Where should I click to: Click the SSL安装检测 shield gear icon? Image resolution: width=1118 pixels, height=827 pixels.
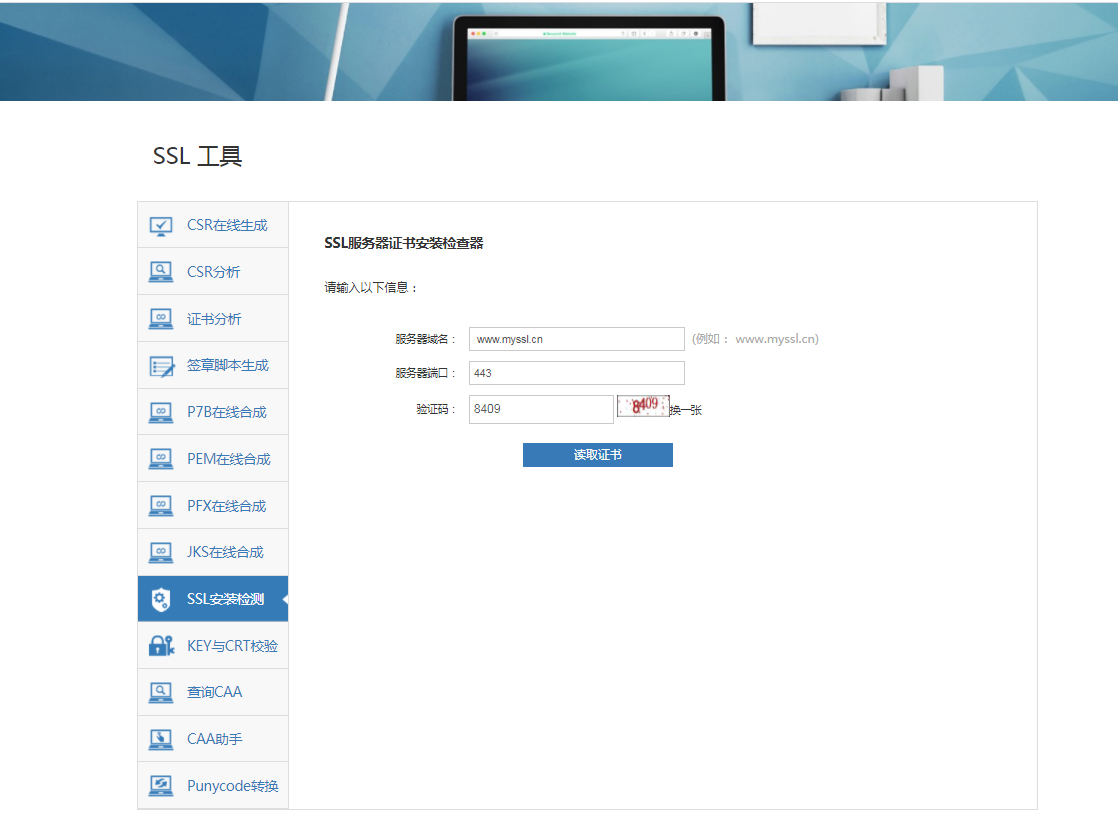(x=161, y=600)
